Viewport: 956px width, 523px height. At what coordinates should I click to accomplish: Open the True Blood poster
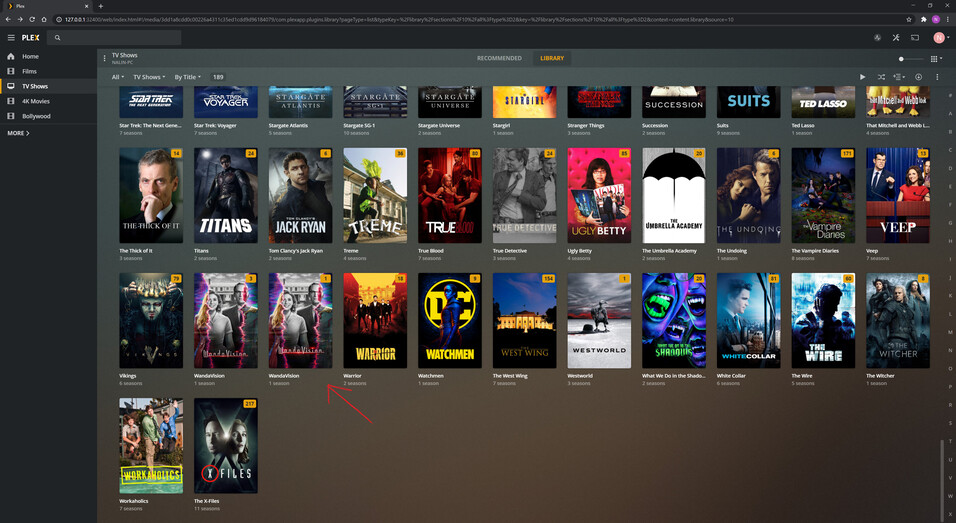(450, 195)
